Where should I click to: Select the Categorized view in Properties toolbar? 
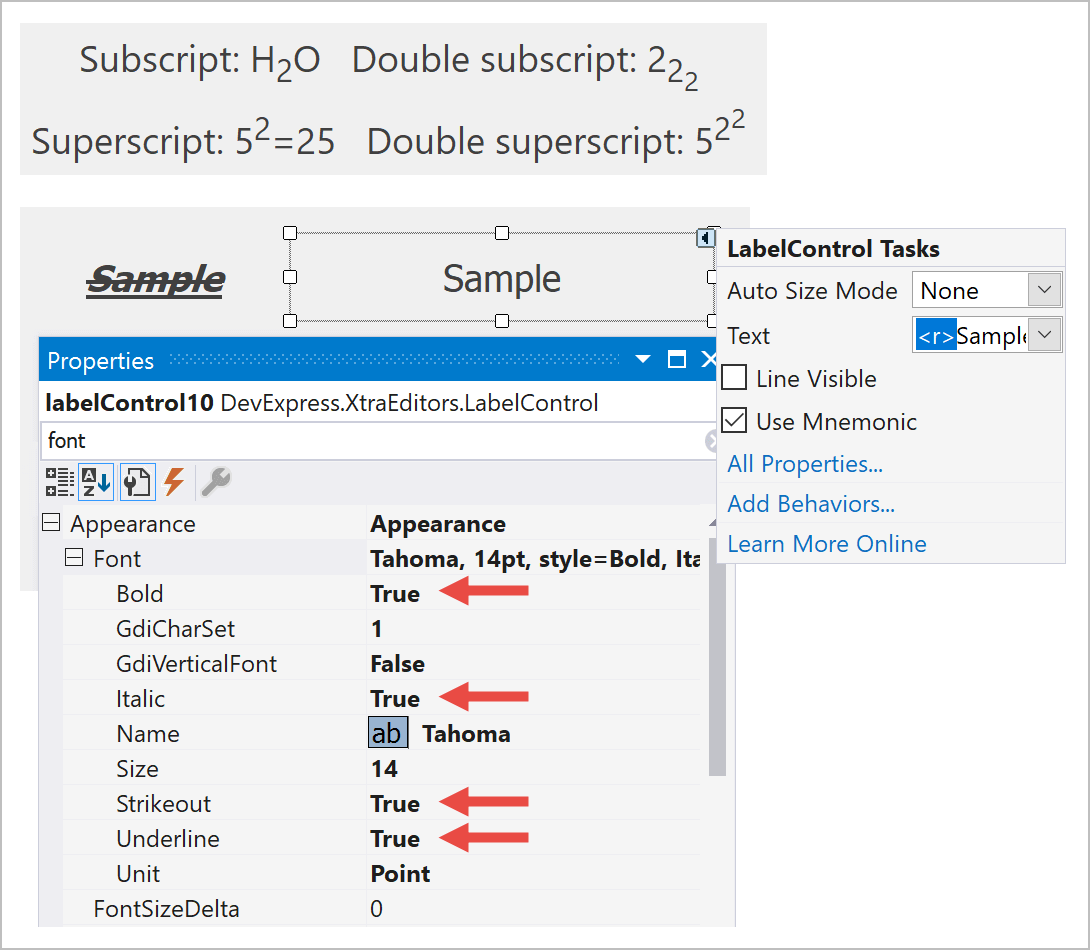click(59, 481)
